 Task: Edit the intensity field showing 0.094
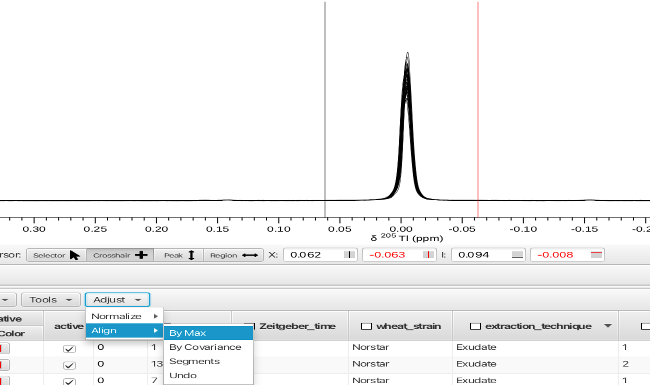coord(488,255)
